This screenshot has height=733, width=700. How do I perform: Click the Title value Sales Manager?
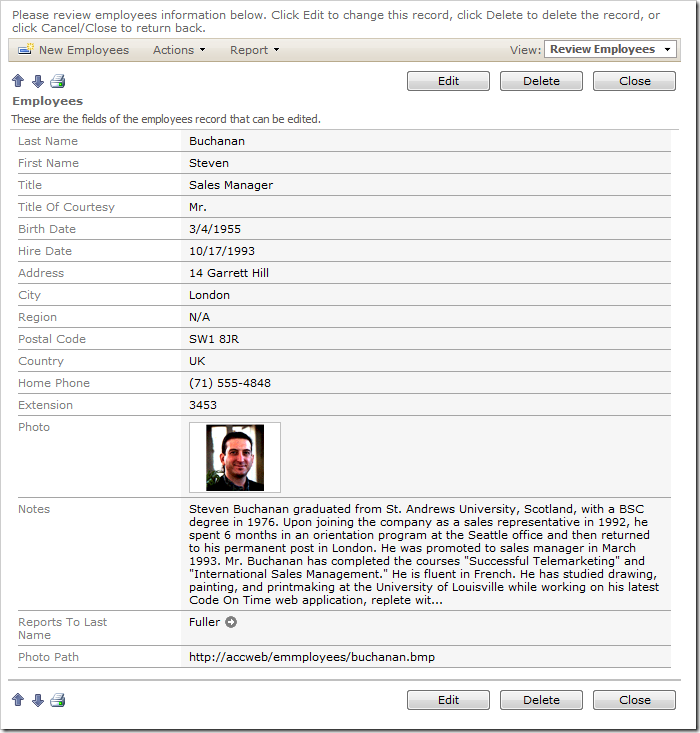click(x=231, y=185)
